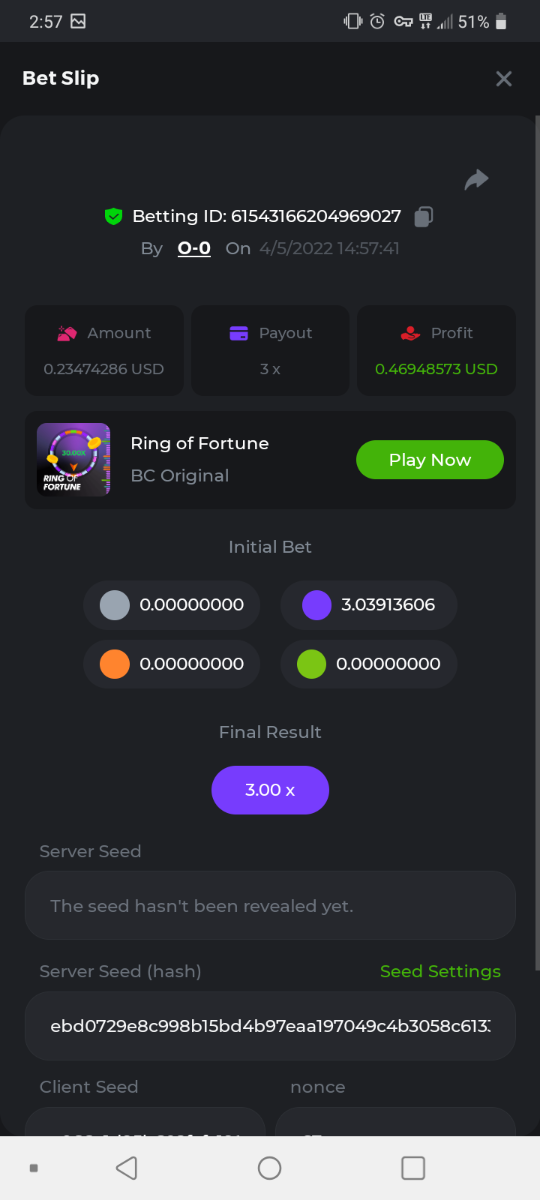540x1200 pixels.
Task: Open the O-O user profile link
Action: (x=194, y=248)
